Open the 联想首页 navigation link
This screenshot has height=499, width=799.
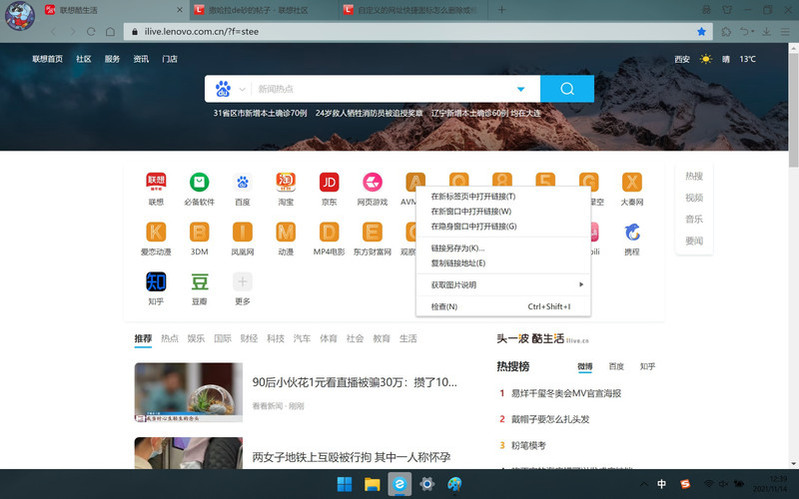click(47, 59)
